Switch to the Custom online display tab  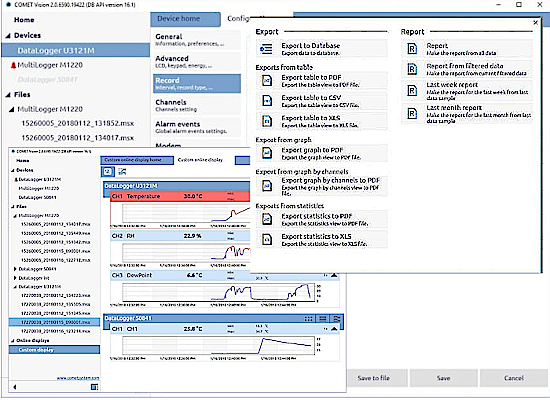(x=200, y=160)
